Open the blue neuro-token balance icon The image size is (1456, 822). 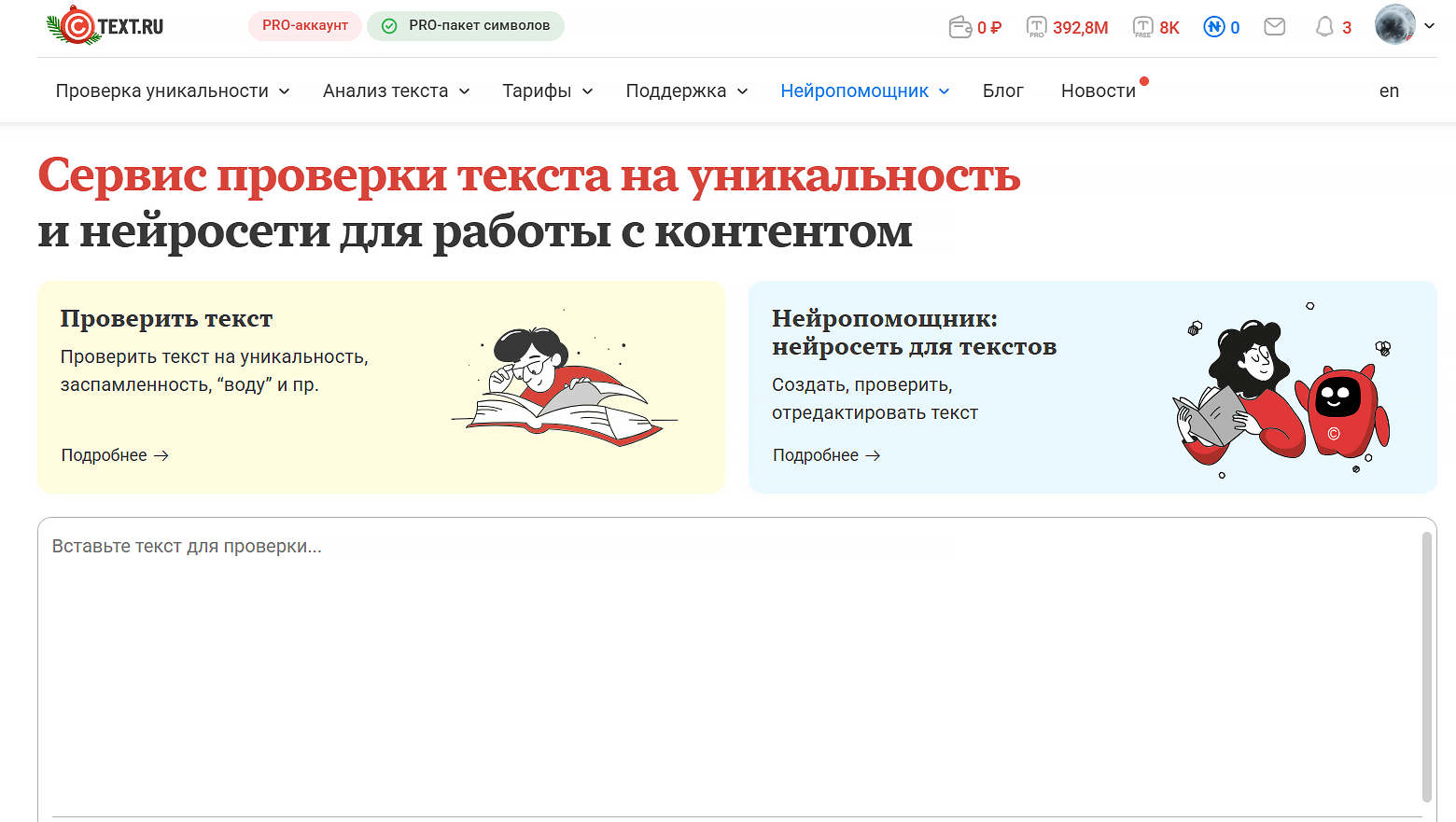point(1213,26)
